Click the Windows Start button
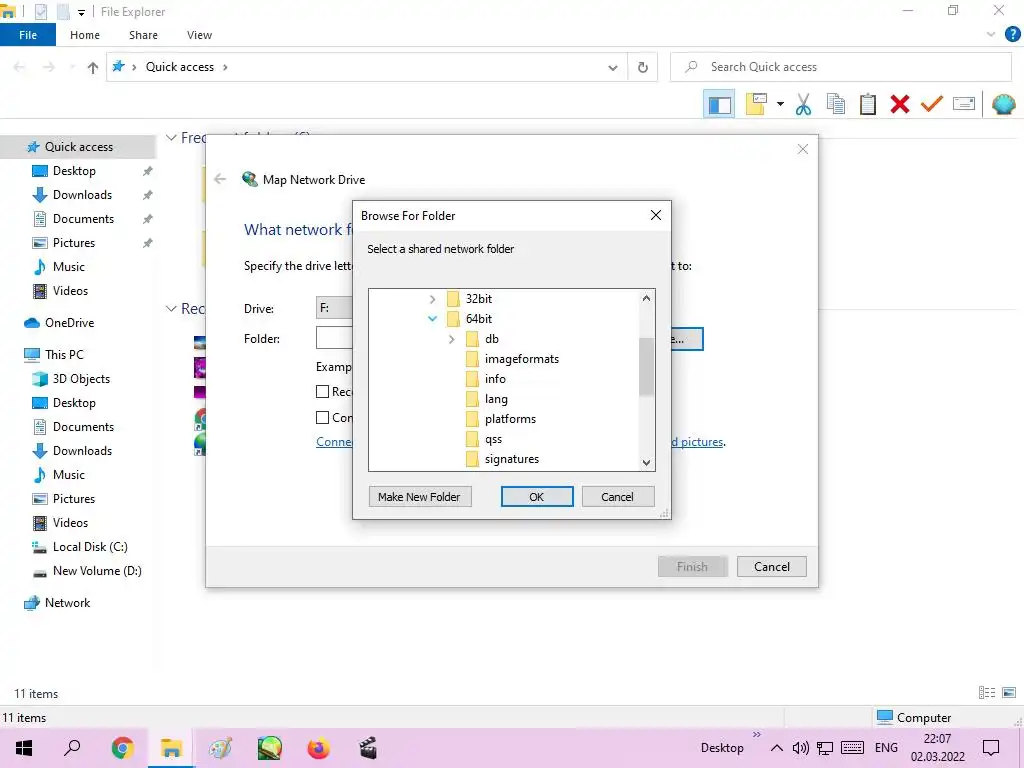The width and height of the screenshot is (1024, 768). pyautogui.click(x=24, y=748)
